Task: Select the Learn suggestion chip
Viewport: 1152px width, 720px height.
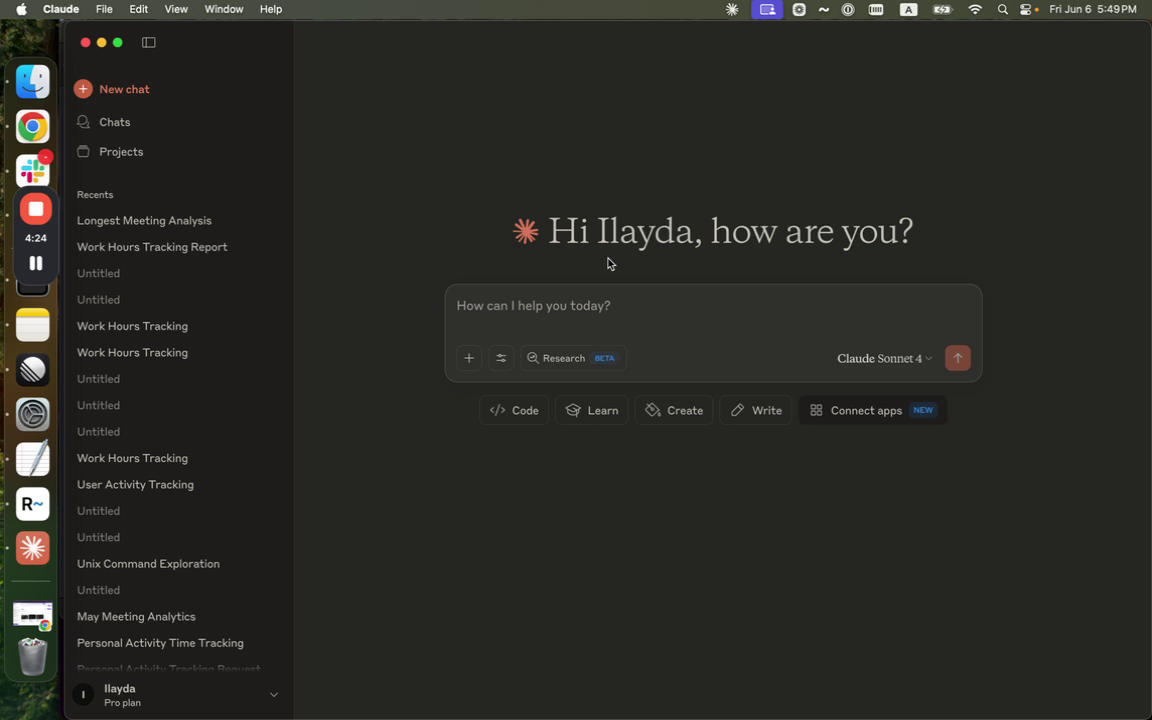Action: click(x=592, y=410)
